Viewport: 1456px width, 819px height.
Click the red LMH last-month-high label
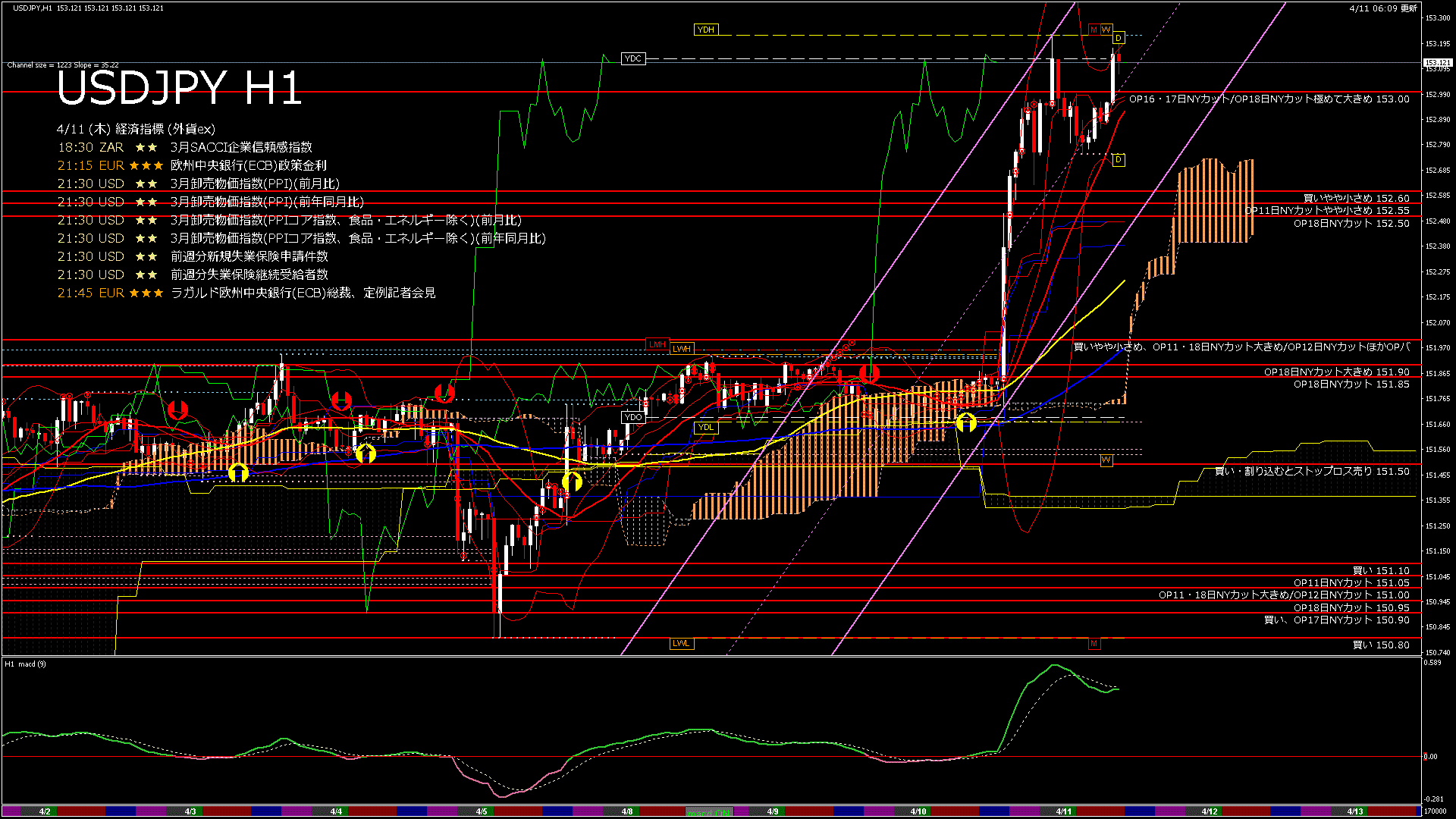point(657,344)
